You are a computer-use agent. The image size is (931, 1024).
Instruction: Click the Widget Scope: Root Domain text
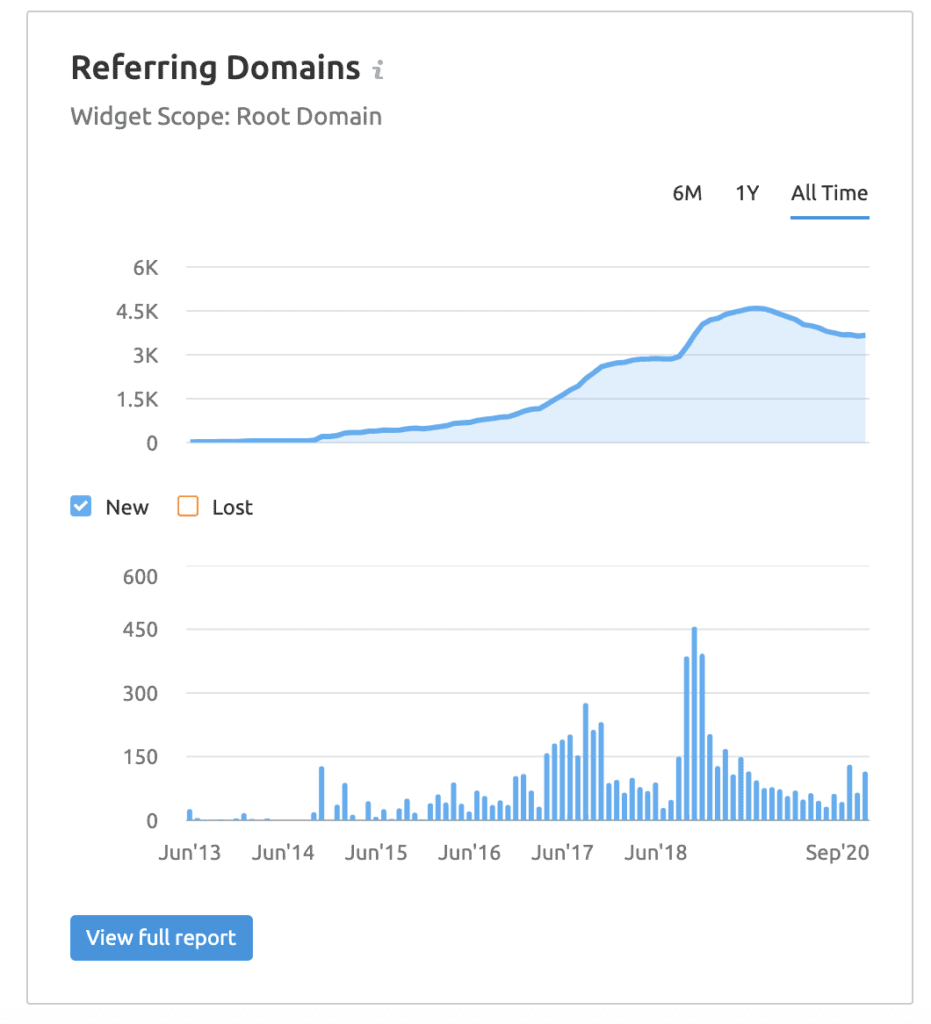point(226,117)
